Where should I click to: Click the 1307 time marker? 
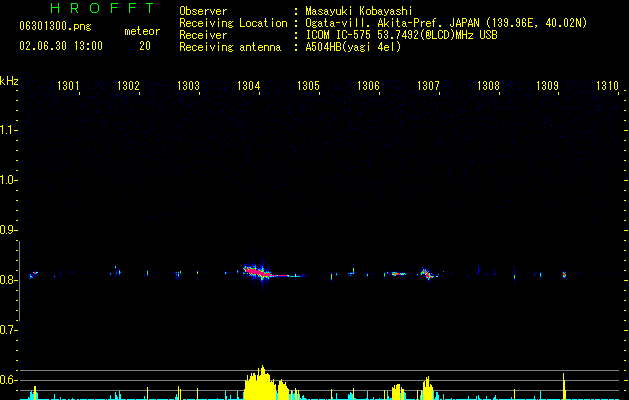click(428, 86)
